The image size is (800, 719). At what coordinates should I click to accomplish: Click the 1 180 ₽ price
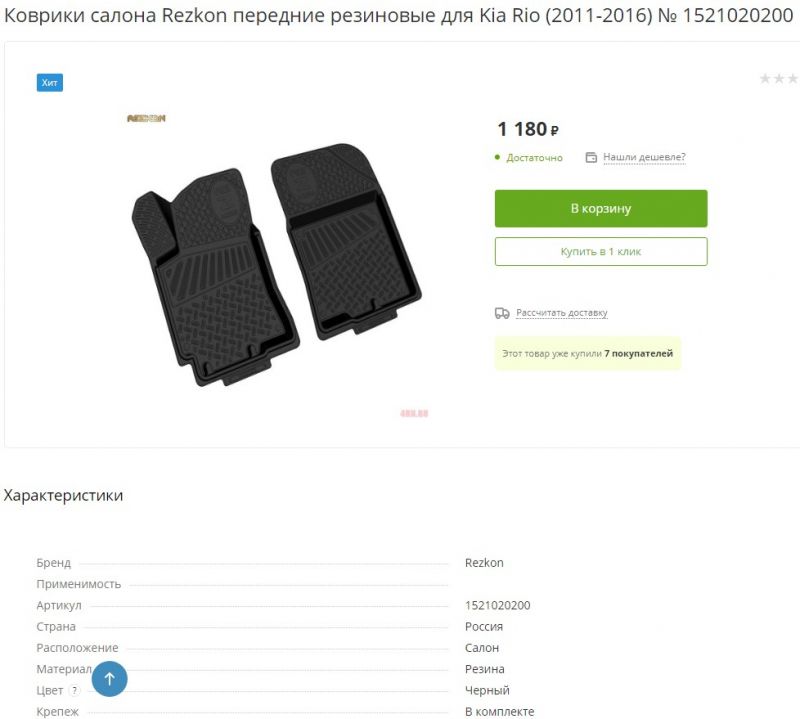(528, 129)
